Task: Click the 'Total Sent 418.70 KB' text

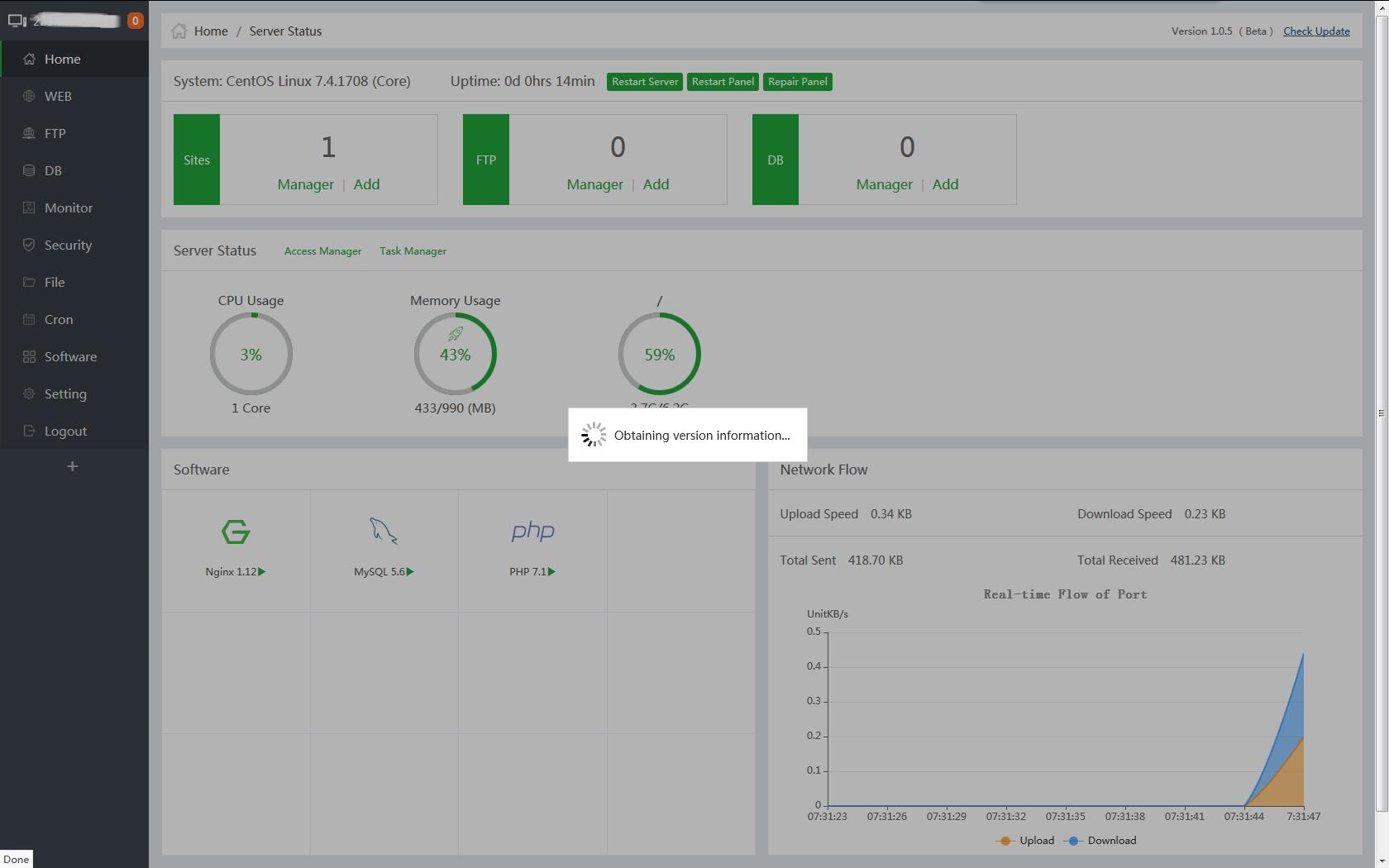Action: pyautogui.click(x=842, y=560)
